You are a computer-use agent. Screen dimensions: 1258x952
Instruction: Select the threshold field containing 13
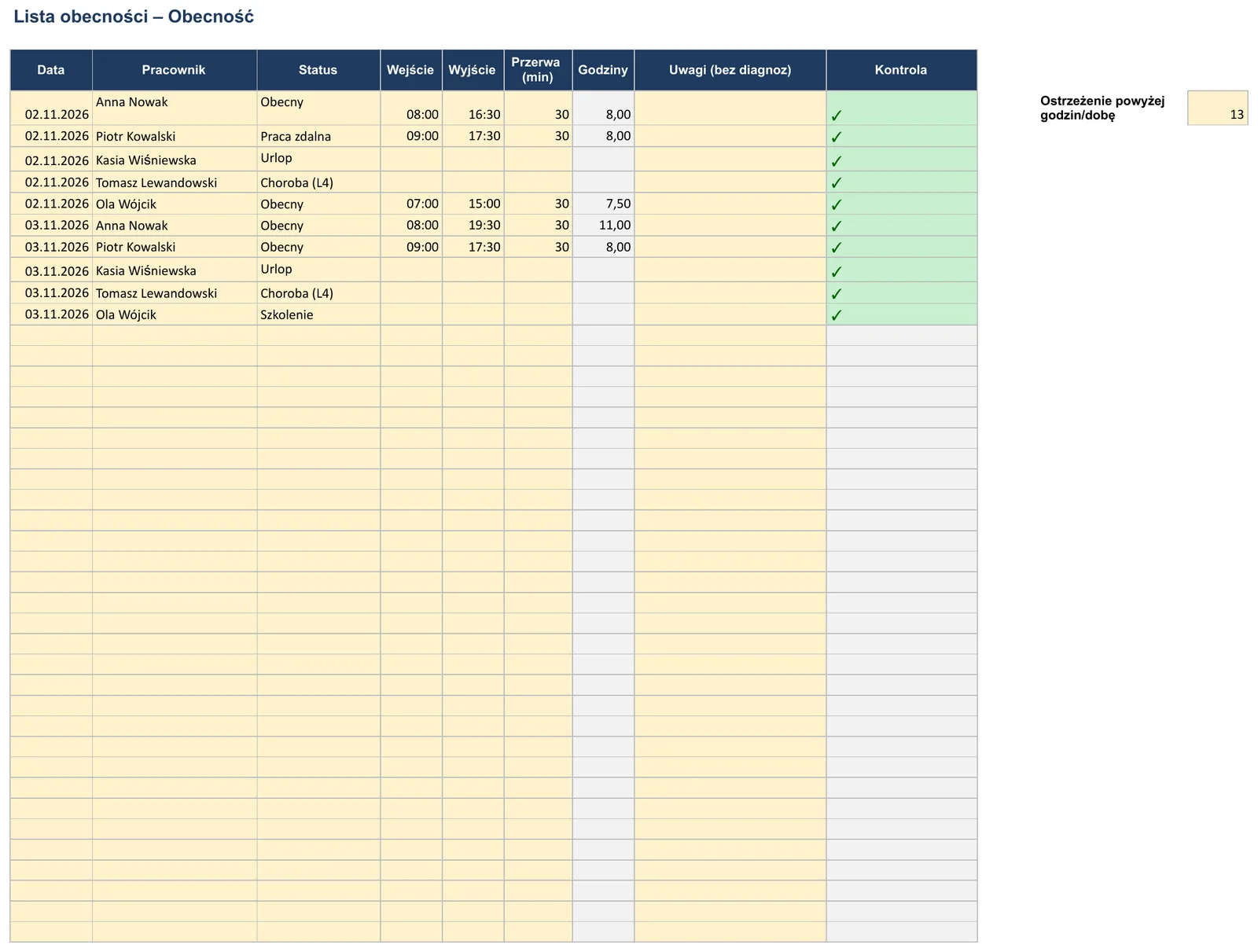(x=1217, y=108)
